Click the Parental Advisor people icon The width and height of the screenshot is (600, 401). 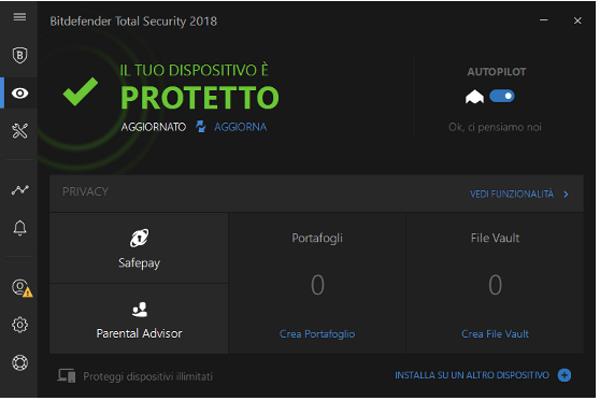point(139,310)
